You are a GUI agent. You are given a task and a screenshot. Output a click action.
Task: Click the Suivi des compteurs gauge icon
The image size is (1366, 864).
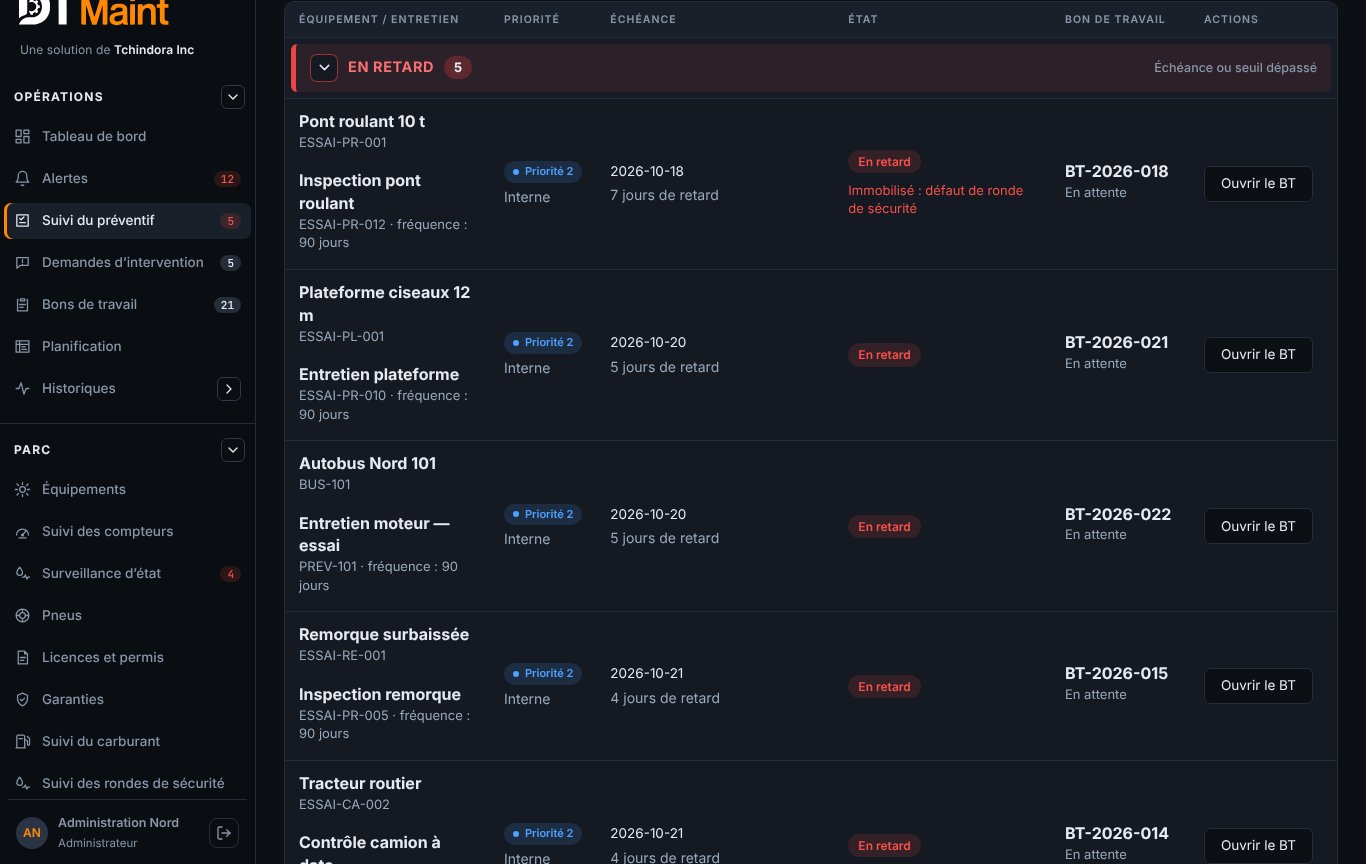pos(23,531)
